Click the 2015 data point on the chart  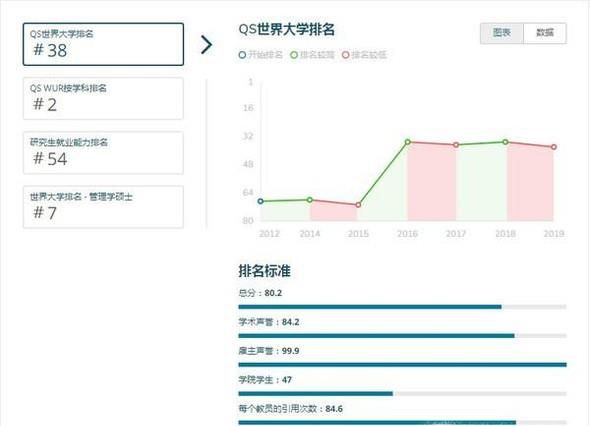coord(358,205)
